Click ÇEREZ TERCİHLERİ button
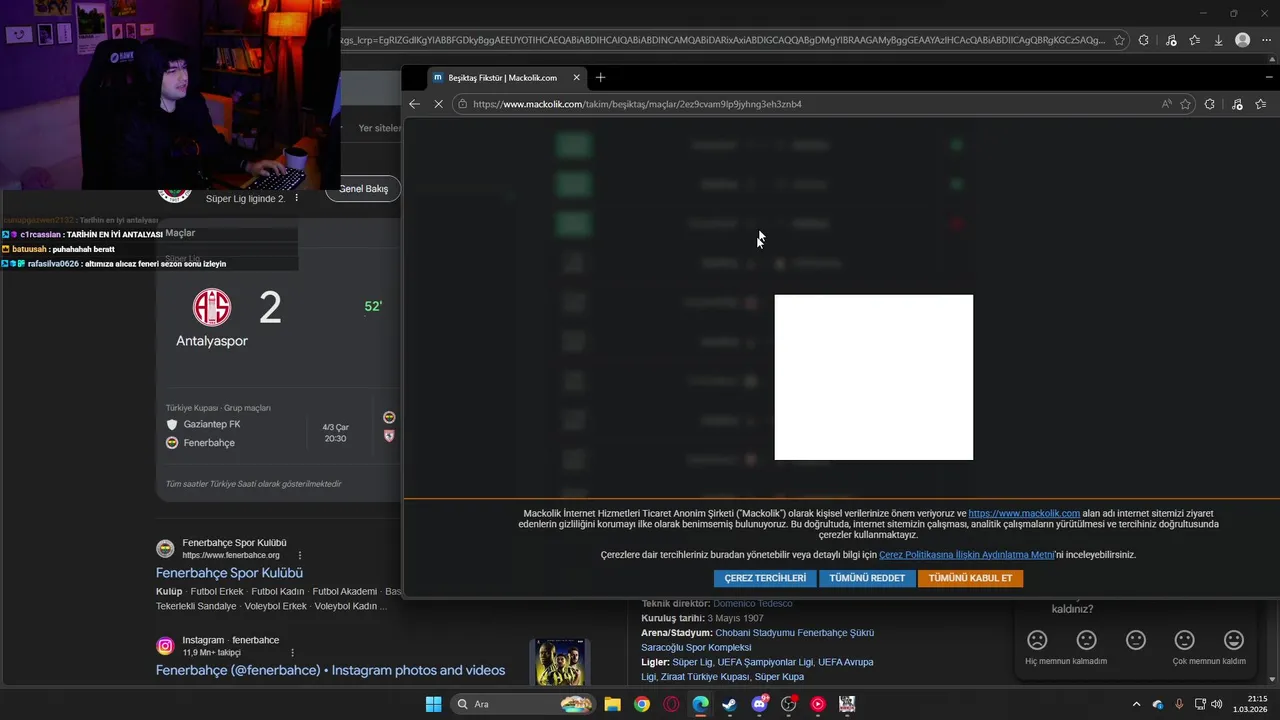This screenshot has height=720, width=1280. tap(765, 578)
